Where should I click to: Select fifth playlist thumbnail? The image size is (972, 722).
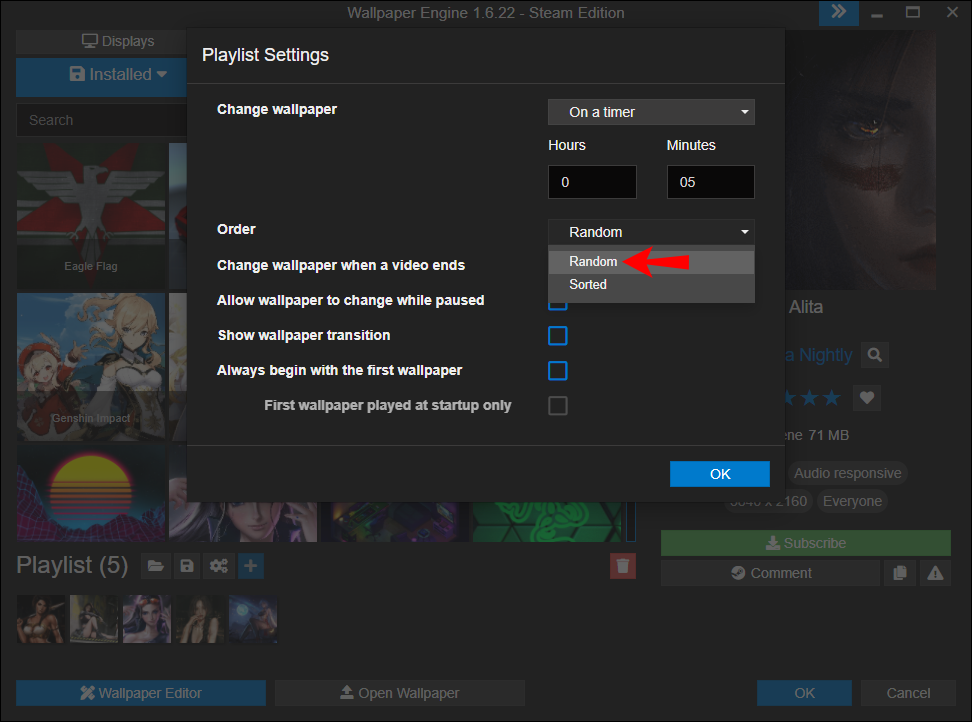point(253,619)
